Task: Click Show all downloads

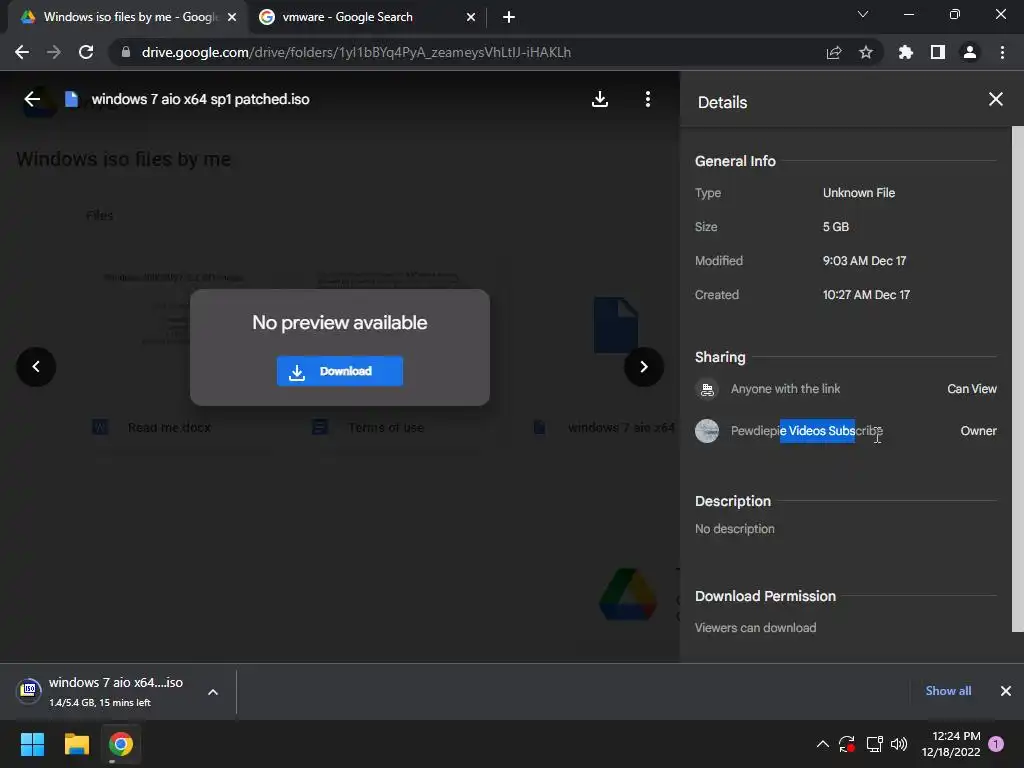Action: (948, 691)
